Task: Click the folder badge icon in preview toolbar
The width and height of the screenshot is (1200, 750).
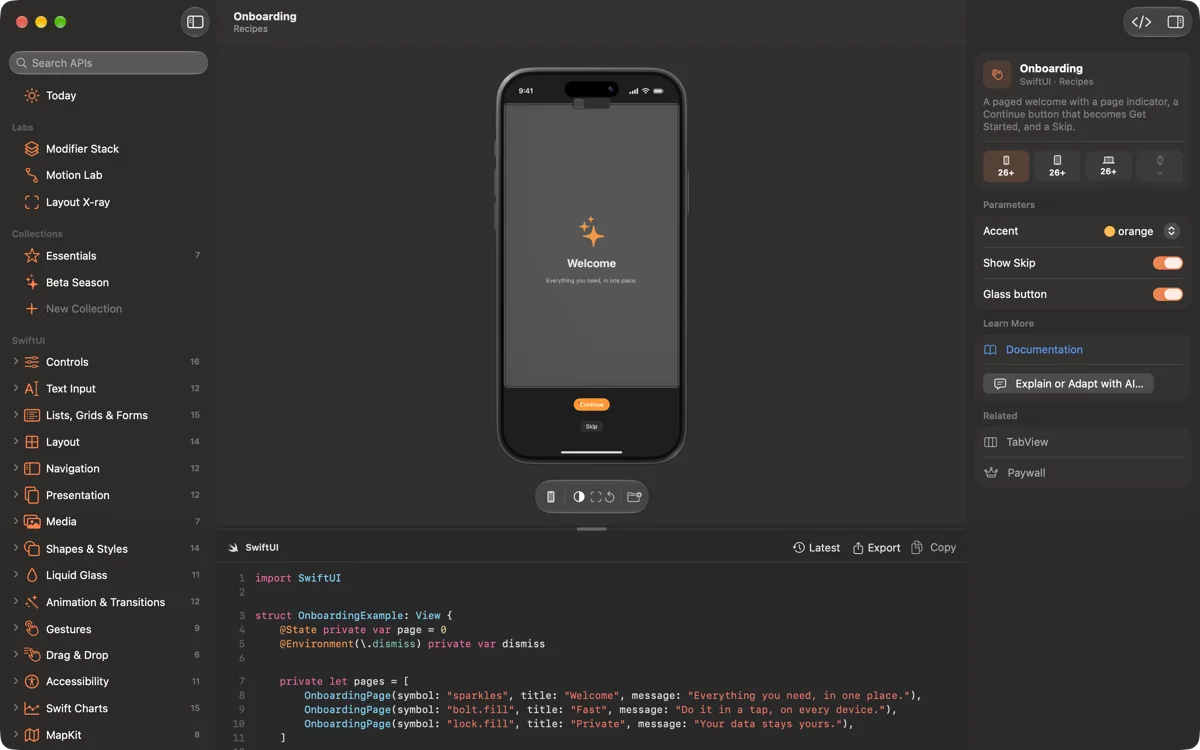Action: pyautogui.click(x=634, y=497)
